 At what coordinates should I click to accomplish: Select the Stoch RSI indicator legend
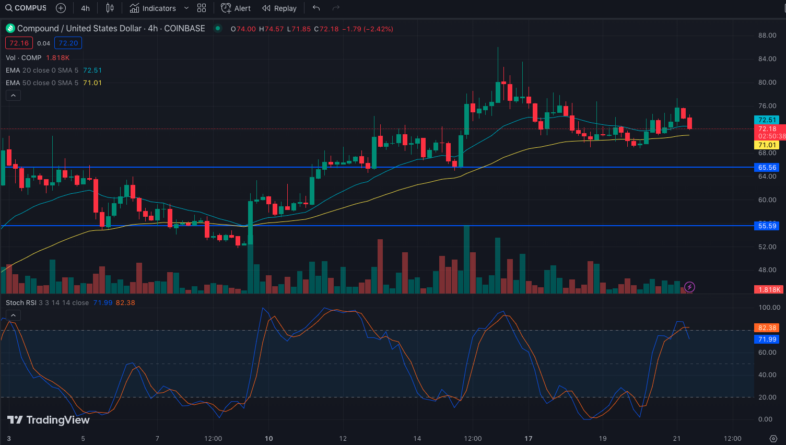tap(47, 303)
